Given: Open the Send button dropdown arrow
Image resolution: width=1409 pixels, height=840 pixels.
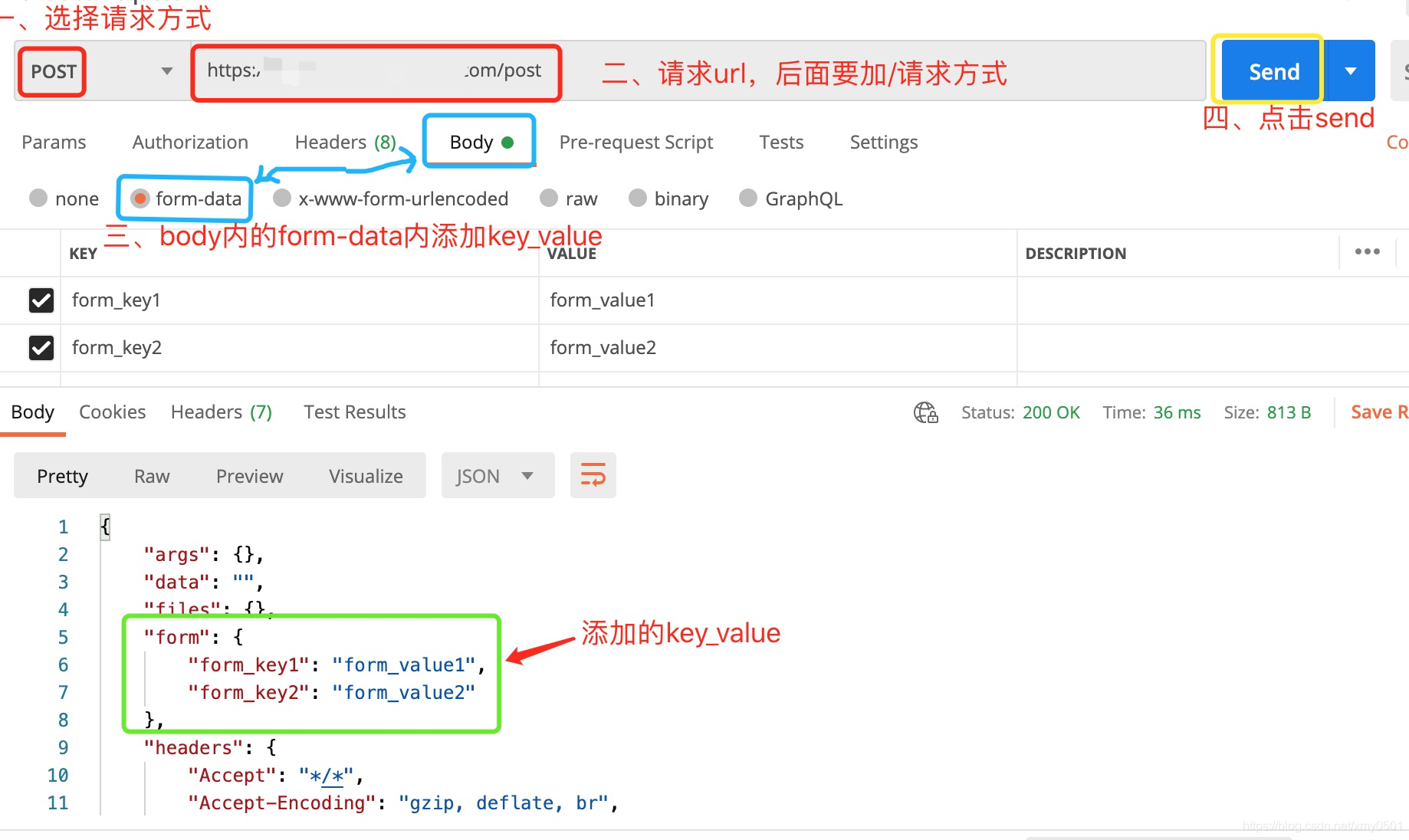Looking at the screenshot, I should (x=1349, y=70).
